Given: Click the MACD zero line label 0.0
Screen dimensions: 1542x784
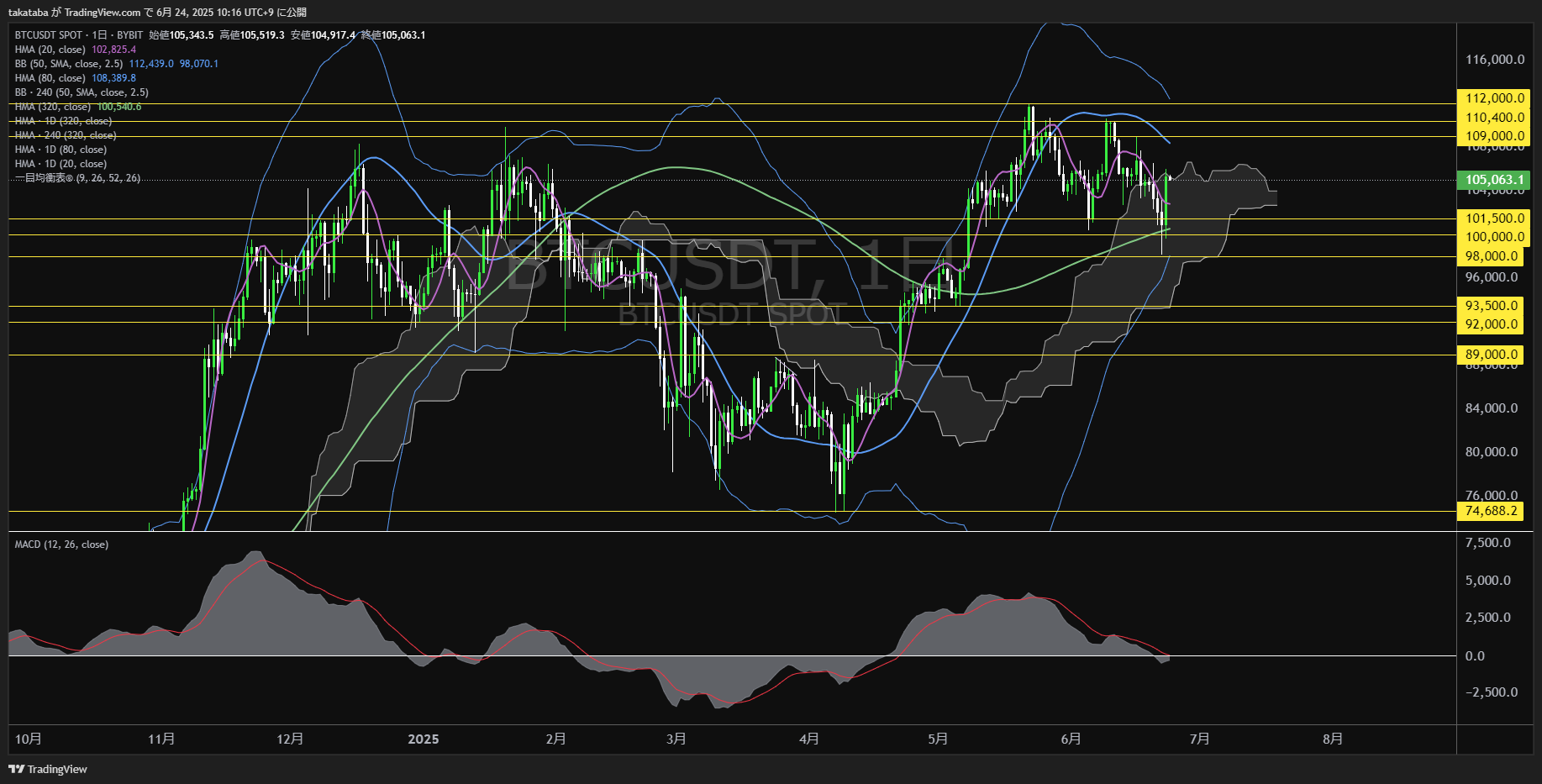Looking at the screenshot, I should 1475,656.
